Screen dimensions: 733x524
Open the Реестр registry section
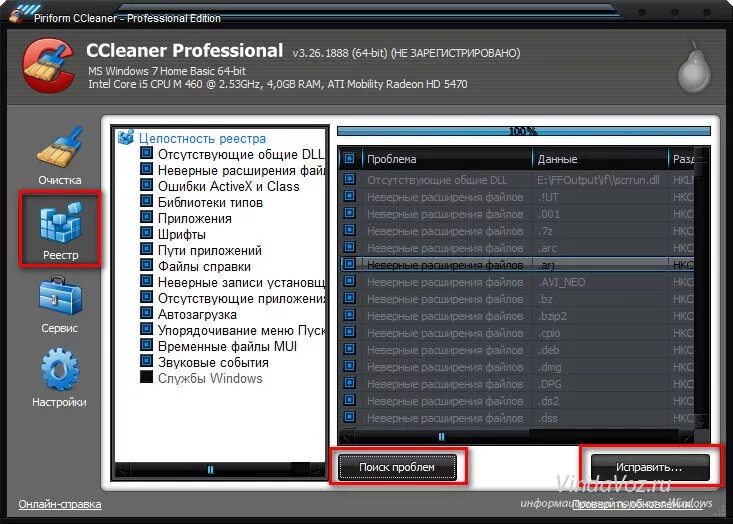60,229
